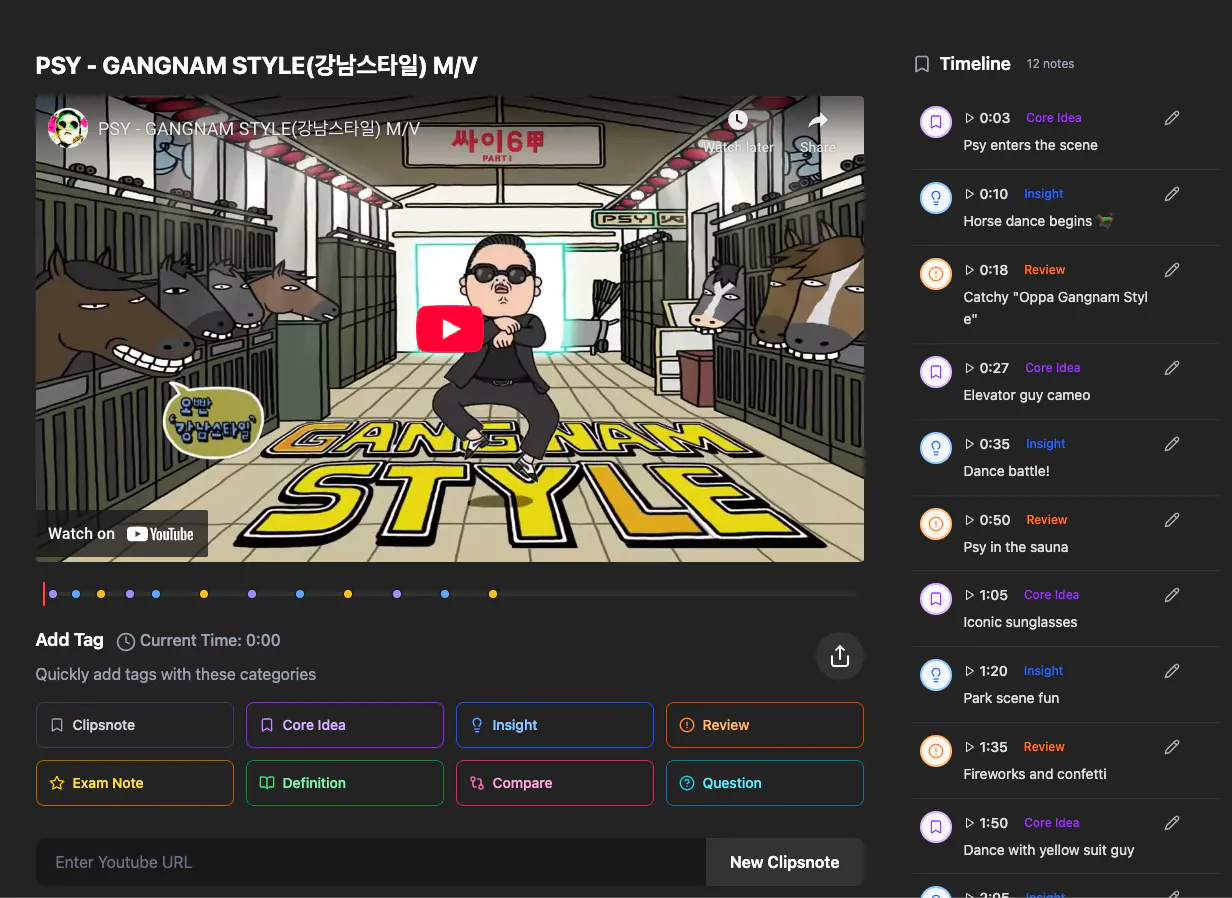Edit the 'Dance with yellow suit guy' note
This screenshot has height=898, width=1232.
pyautogui.click(x=1172, y=823)
